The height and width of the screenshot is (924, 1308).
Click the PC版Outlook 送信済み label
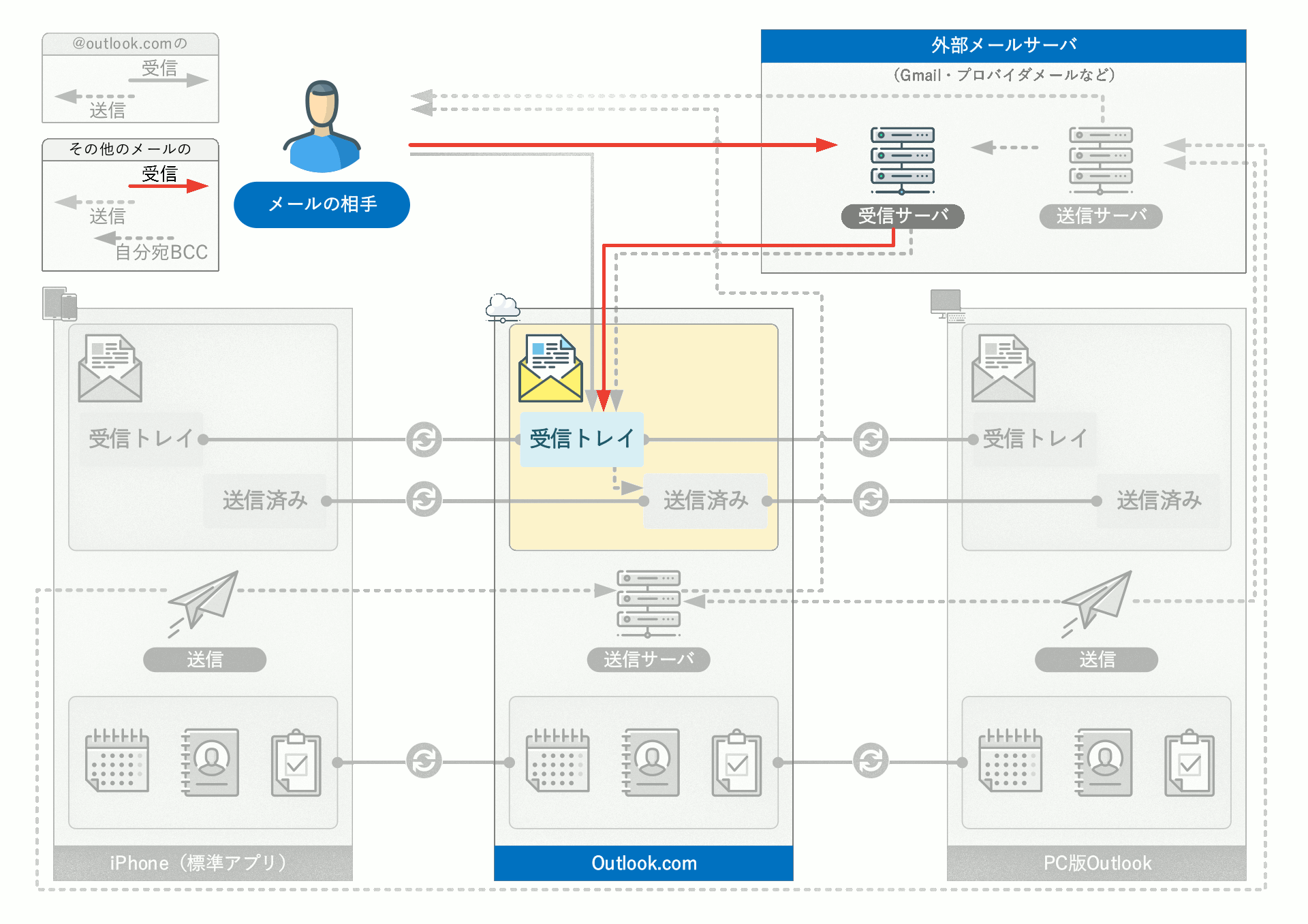tap(1159, 500)
